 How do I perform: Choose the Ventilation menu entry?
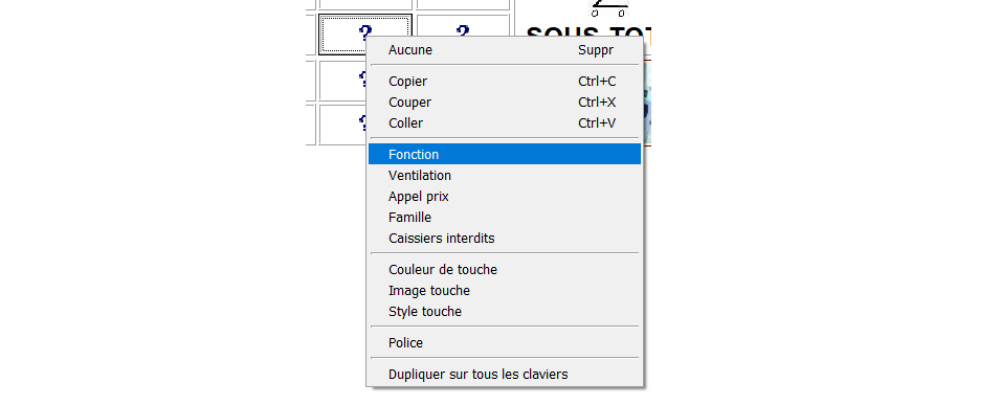pyautogui.click(x=419, y=175)
